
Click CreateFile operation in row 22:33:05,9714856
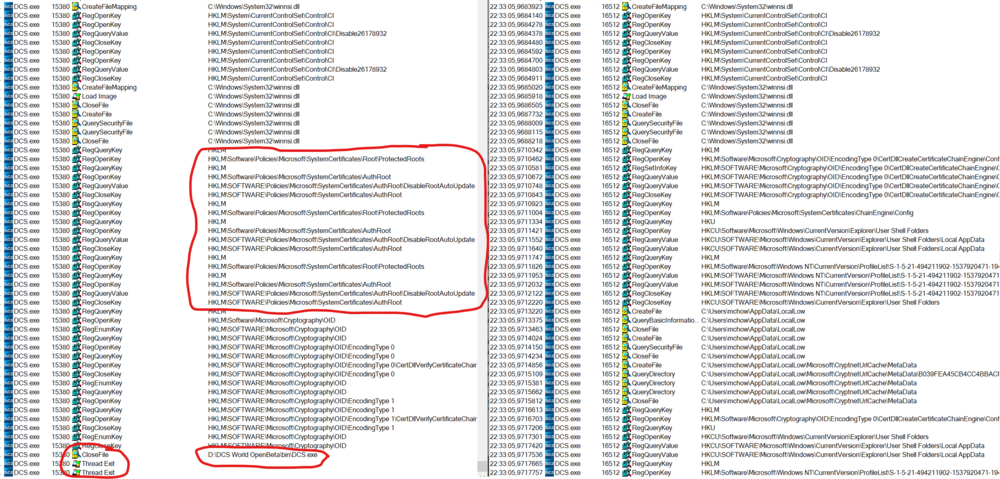(648, 365)
